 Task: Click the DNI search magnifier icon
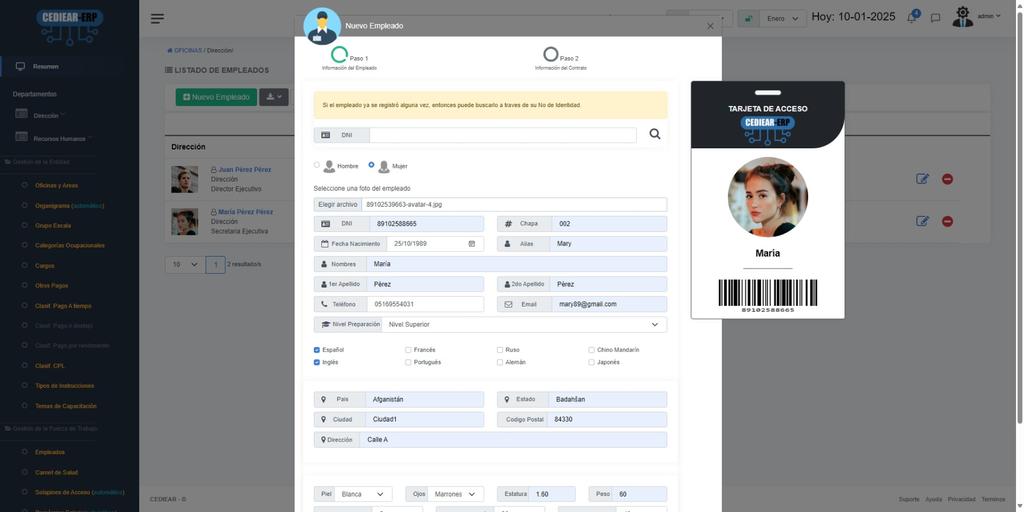[x=655, y=134]
